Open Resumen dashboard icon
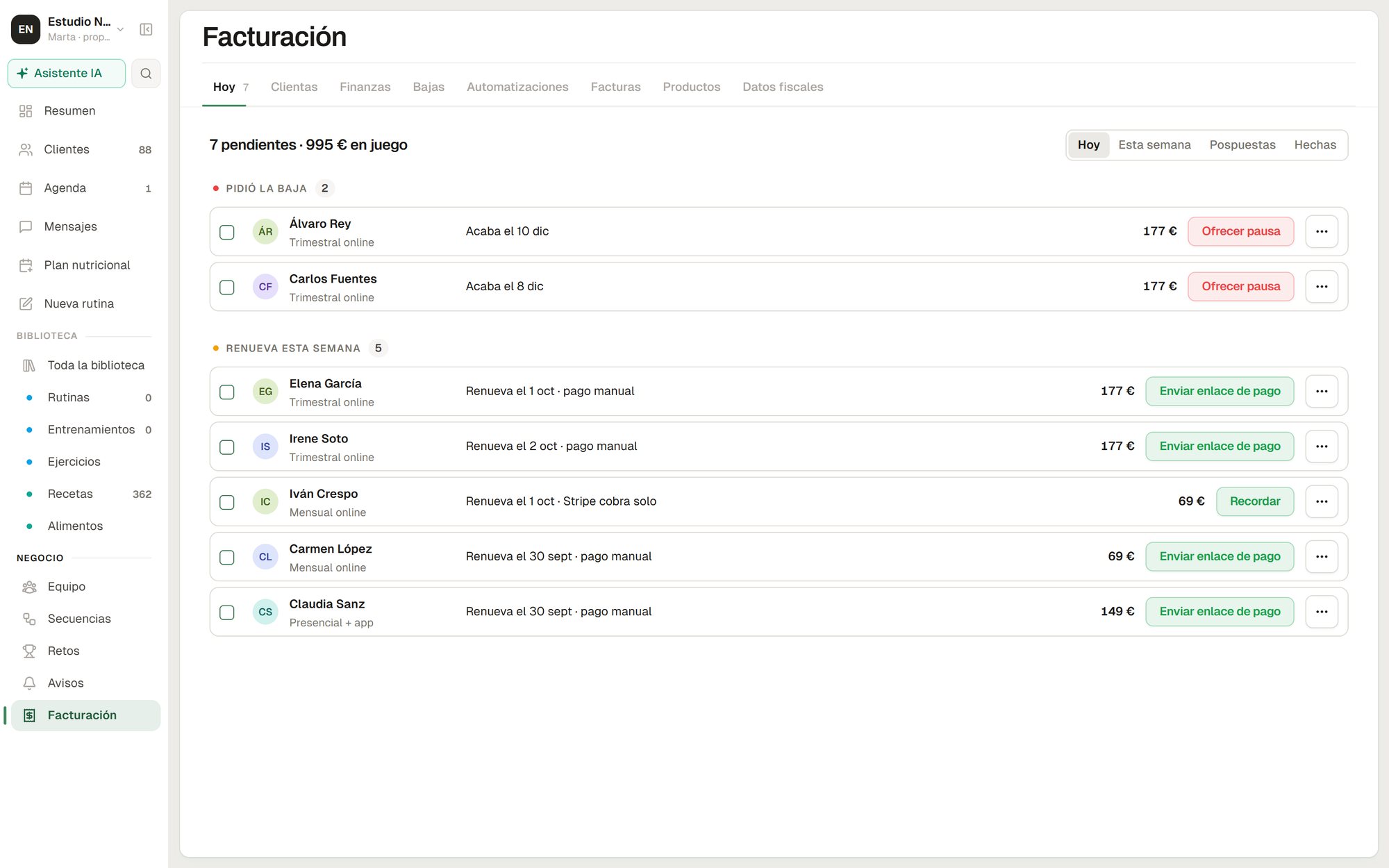 (x=26, y=111)
